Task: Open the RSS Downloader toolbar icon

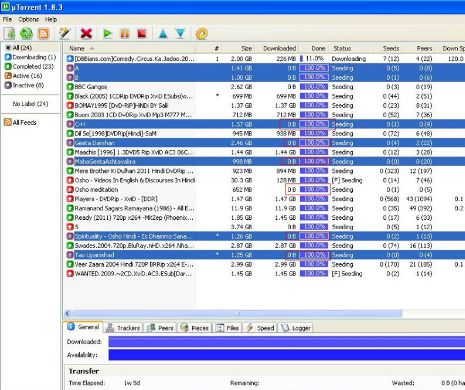Action: (x=44, y=34)
